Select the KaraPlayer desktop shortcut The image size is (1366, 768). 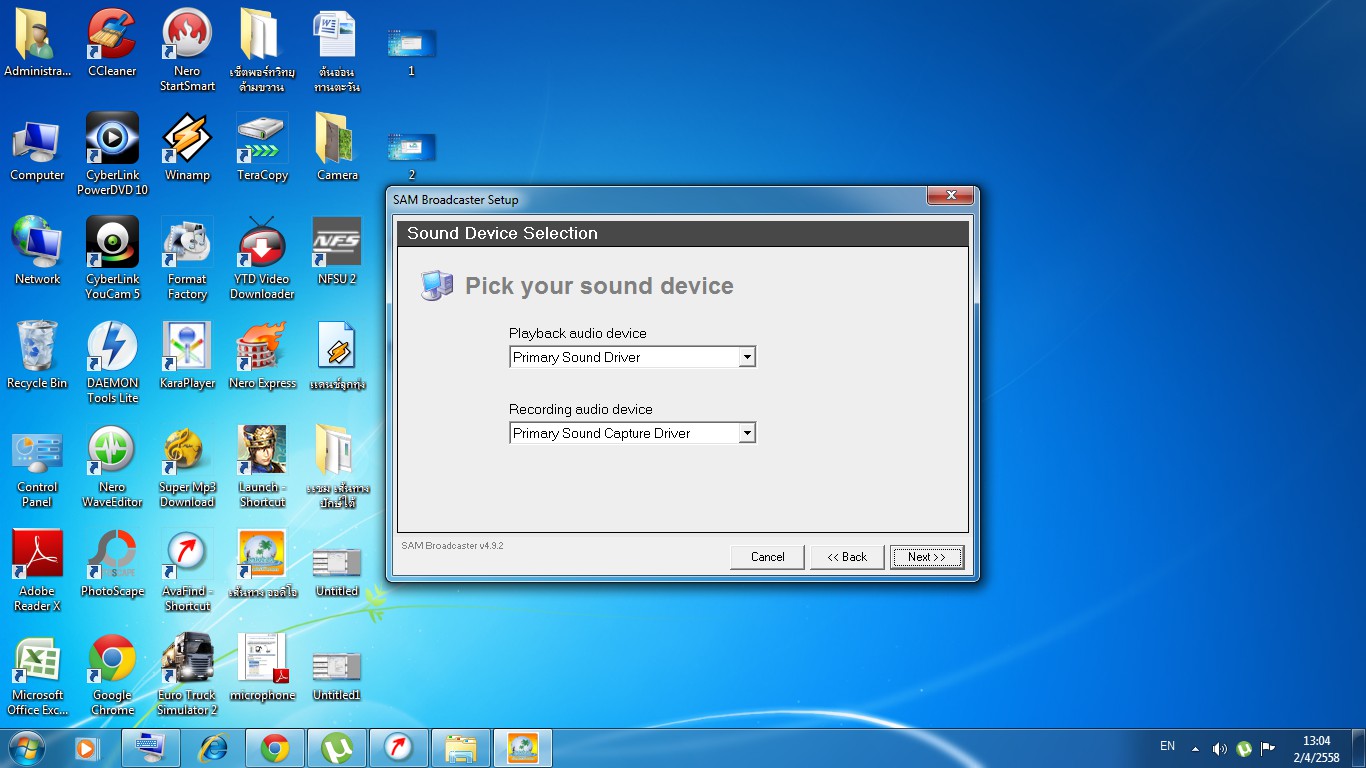pos(187,356)
